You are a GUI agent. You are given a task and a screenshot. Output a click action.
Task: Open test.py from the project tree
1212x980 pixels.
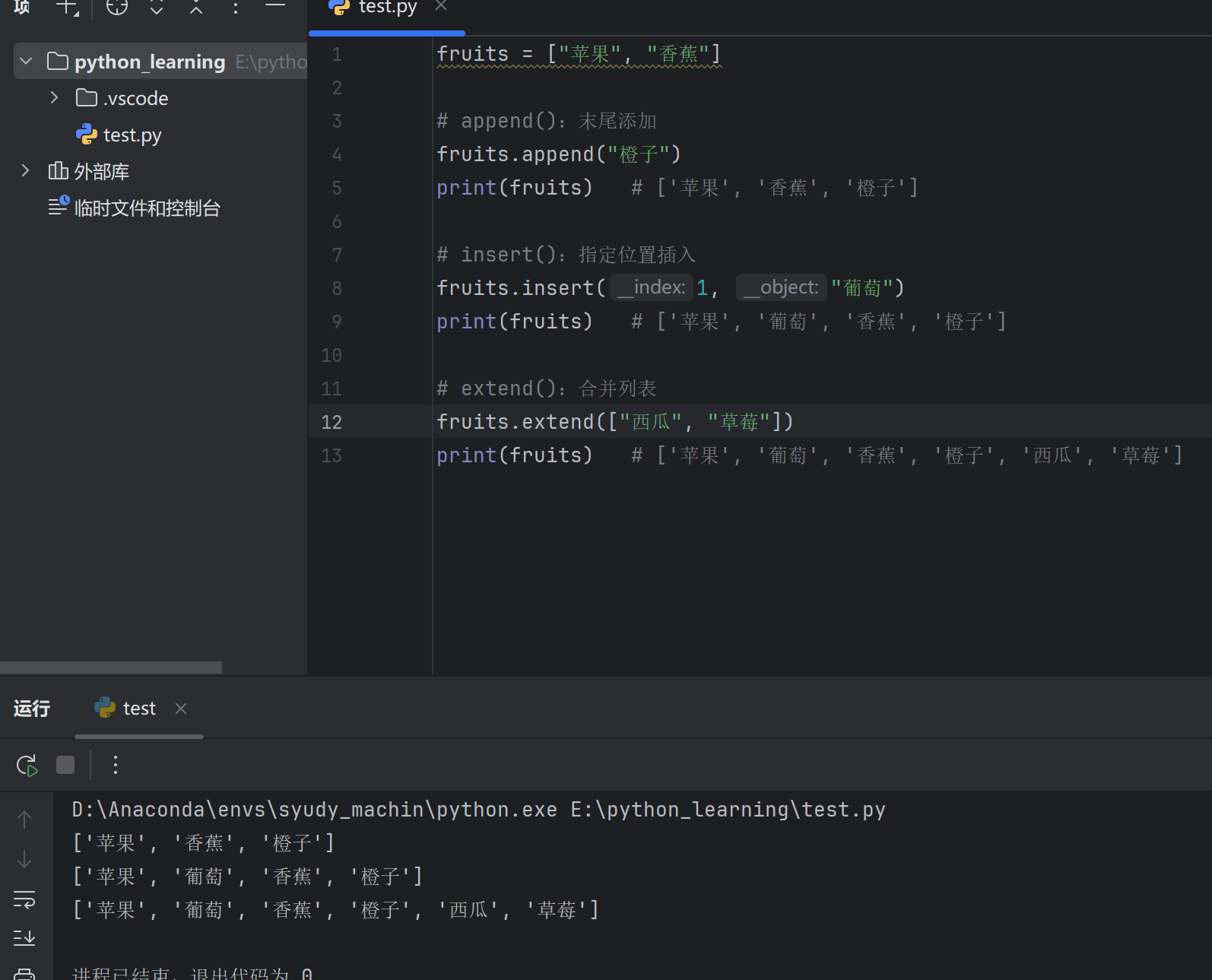[132, 135]
